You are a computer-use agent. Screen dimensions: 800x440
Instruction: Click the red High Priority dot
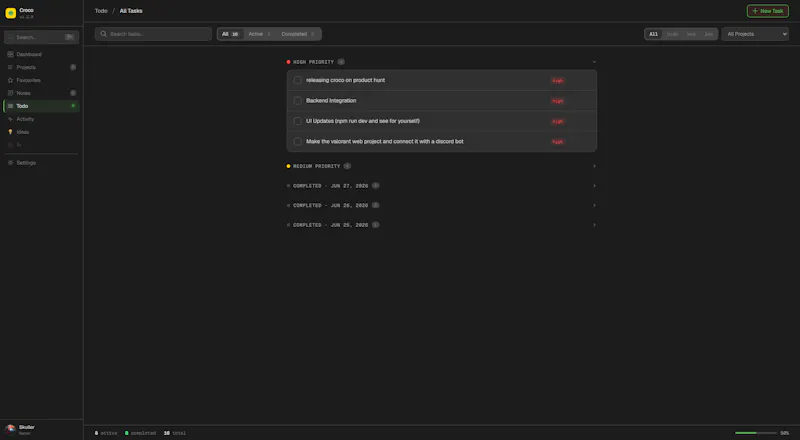288,62
